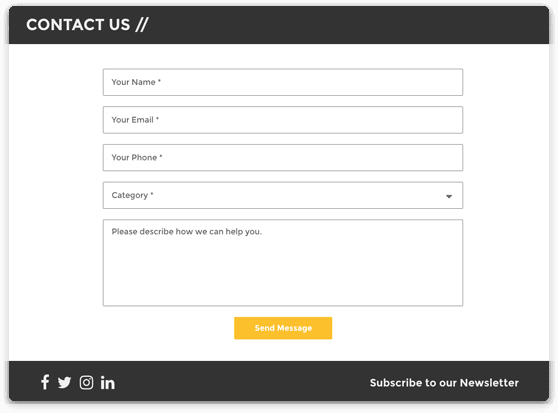Click the Twitter bird icon
Viewport: 558px width, 413px height.
pos(64,382)
